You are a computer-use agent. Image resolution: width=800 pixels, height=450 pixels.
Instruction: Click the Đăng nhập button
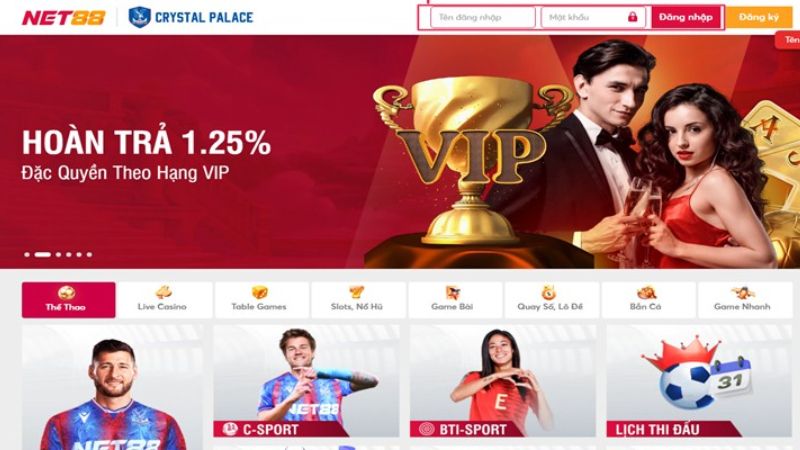[x=686, y=17]
